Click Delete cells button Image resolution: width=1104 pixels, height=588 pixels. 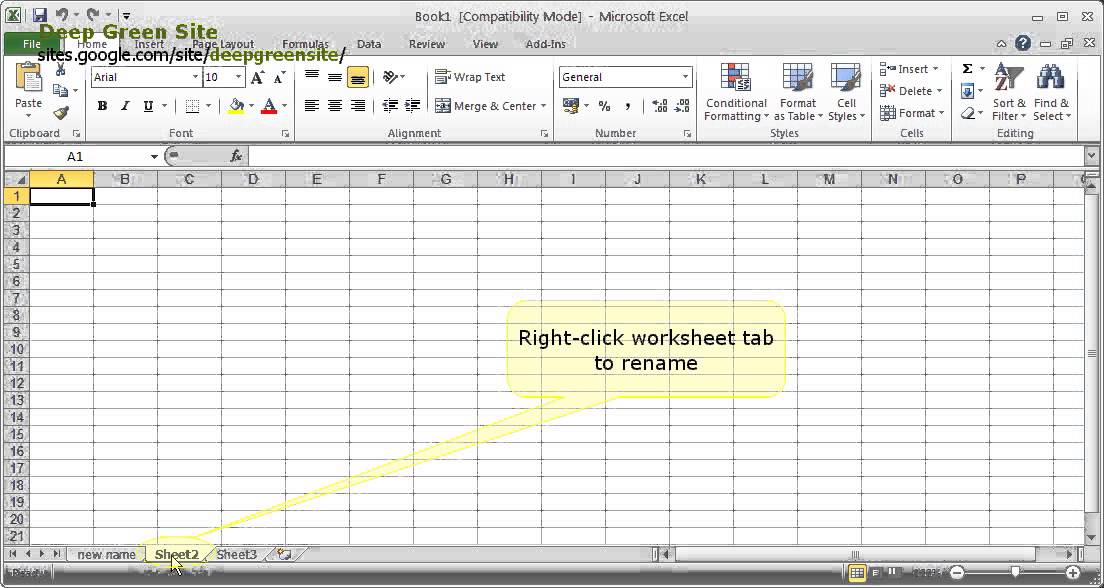click(910, 91)
